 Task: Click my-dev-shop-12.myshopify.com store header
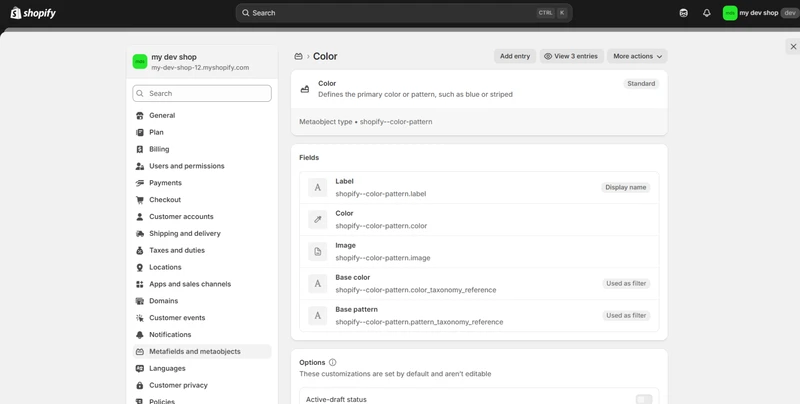tap(202, 62)
